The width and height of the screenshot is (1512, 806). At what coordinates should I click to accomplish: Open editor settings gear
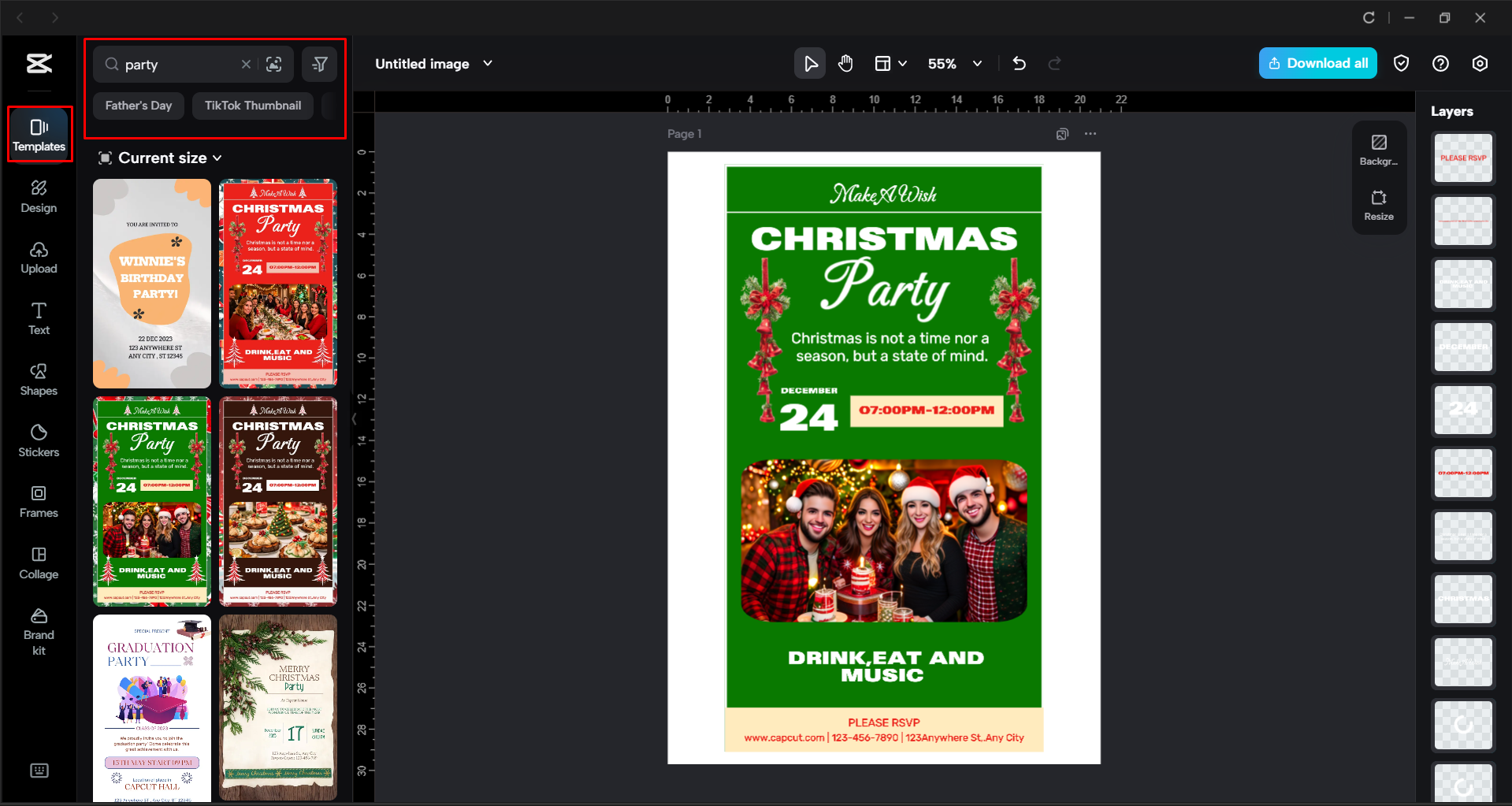click(x=1480, y=63)
